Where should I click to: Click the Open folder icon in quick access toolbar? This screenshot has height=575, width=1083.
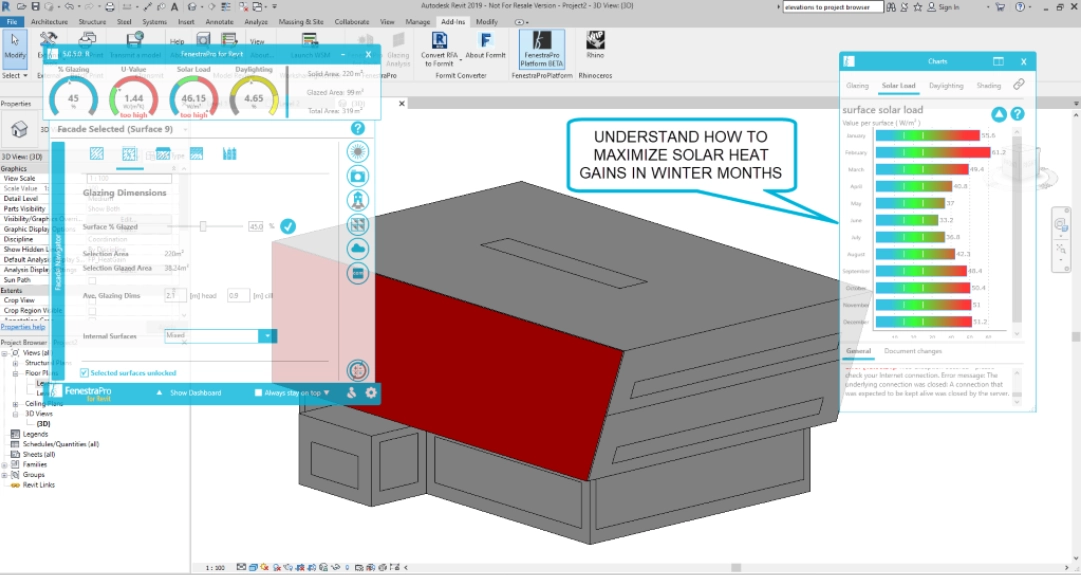tap(21, 6)
